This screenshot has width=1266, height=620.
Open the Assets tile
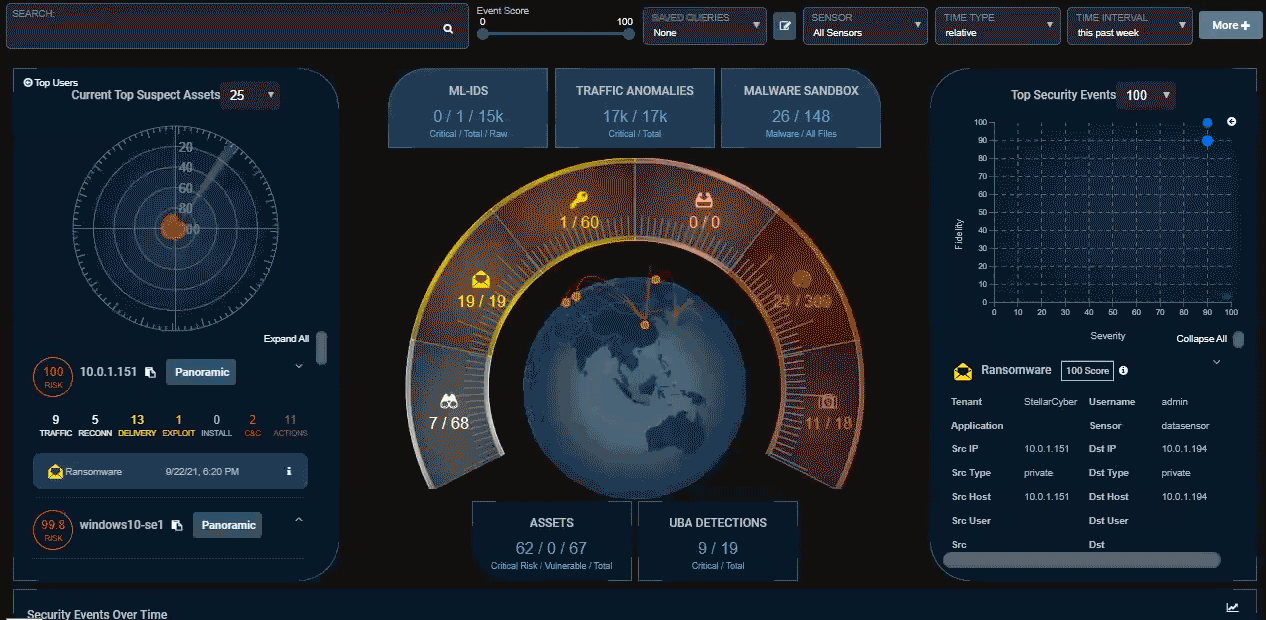pos(552,541)
